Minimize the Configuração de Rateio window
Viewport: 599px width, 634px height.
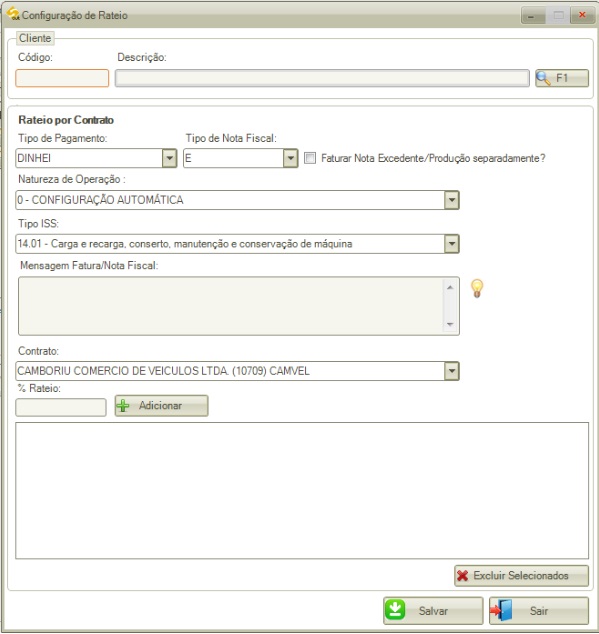533,15
